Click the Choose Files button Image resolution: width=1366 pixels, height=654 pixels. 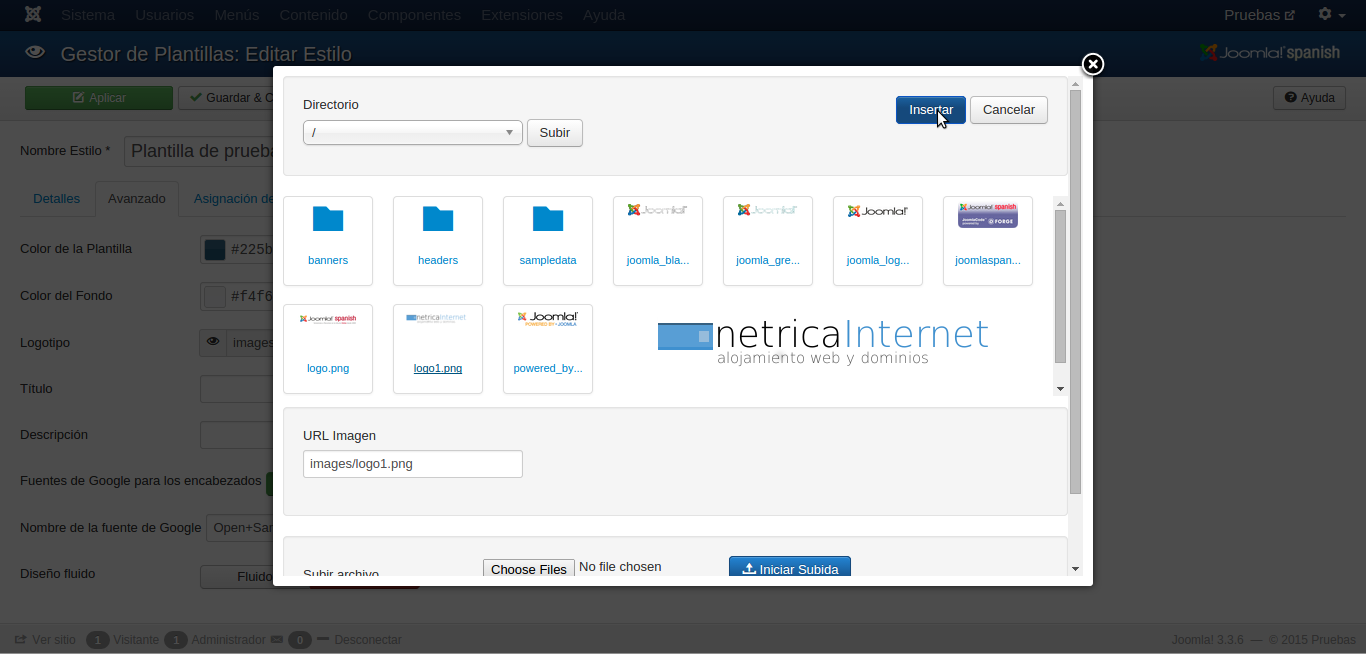point(528,569)
